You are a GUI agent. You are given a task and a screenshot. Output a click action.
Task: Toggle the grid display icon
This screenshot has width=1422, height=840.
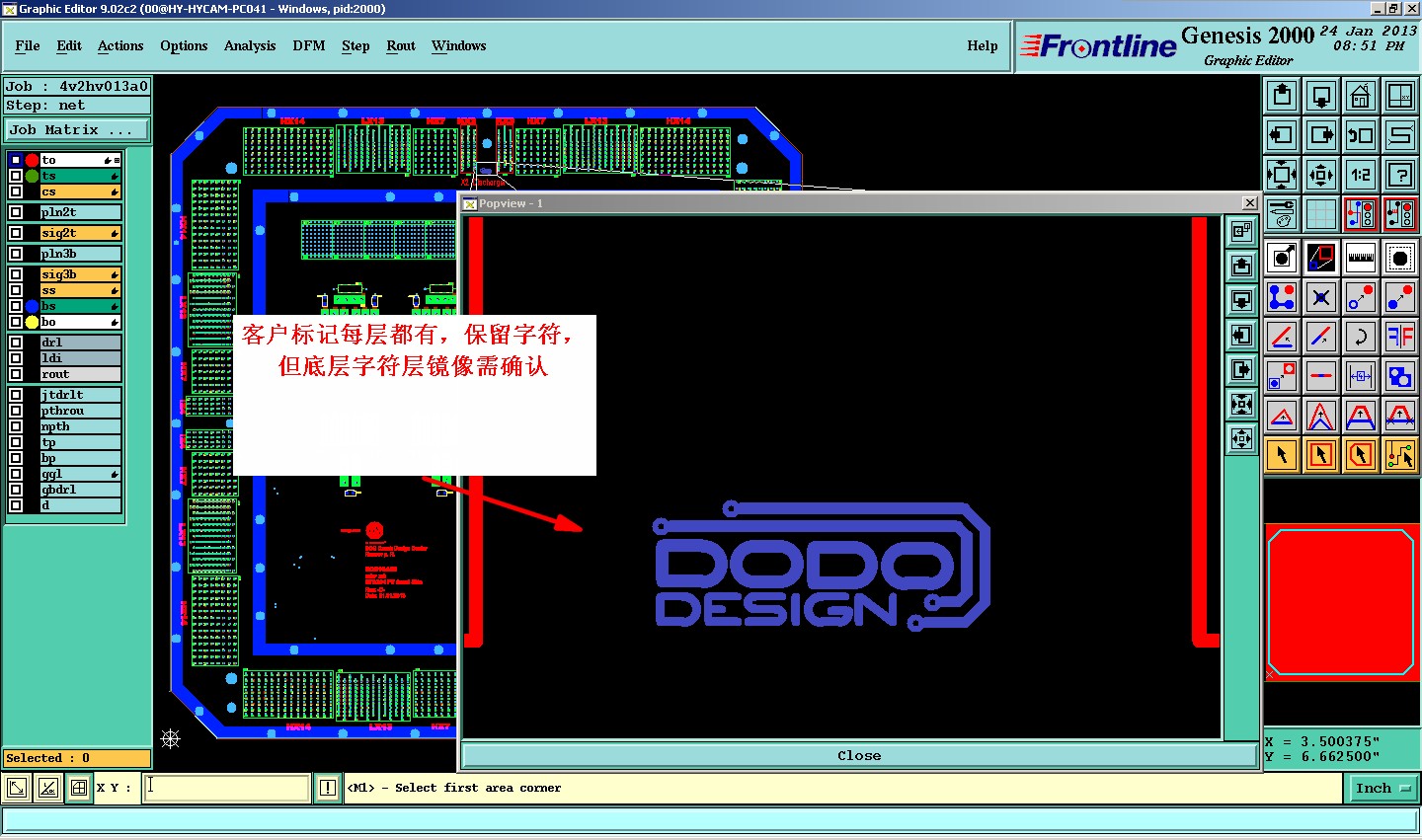click(1321, 214)
